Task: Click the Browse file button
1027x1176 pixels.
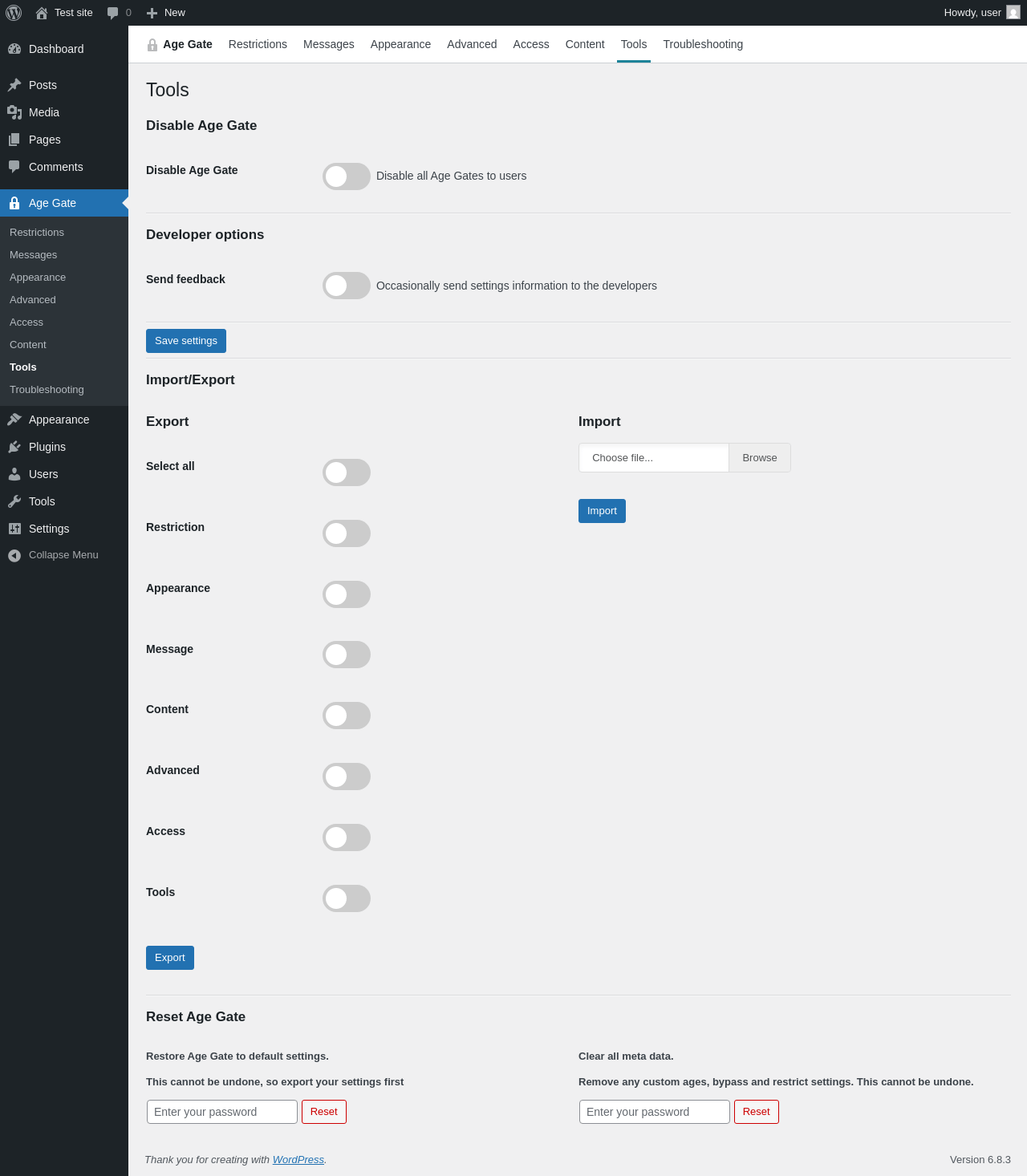Action: [760, 458]
